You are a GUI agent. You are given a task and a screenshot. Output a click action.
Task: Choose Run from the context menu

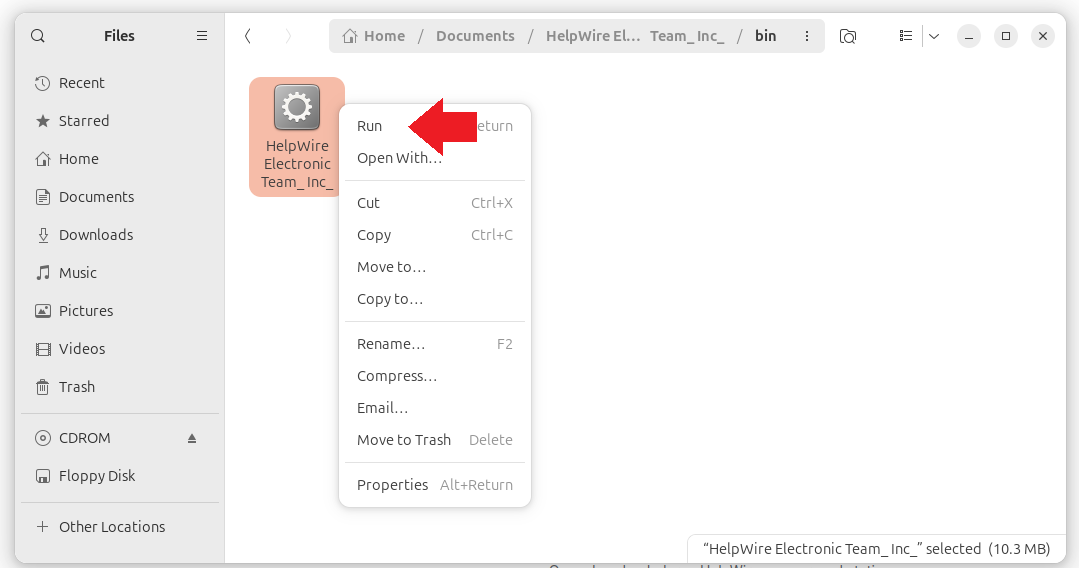click(x=435, y=126)
